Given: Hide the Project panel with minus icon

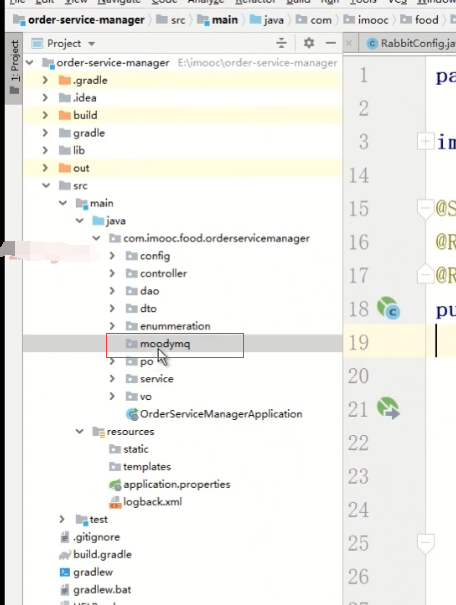Looking at the screenshot, I should (331, 43).
